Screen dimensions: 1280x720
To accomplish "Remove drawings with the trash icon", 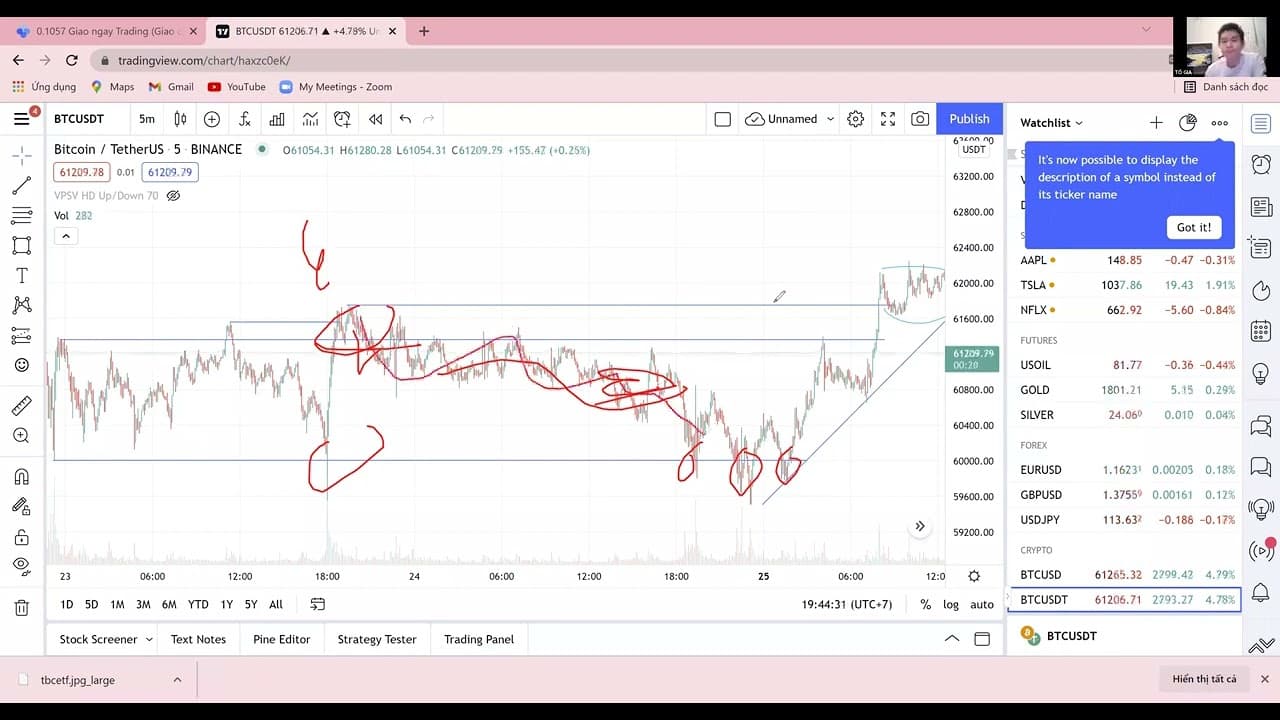I will coord(21,607).
